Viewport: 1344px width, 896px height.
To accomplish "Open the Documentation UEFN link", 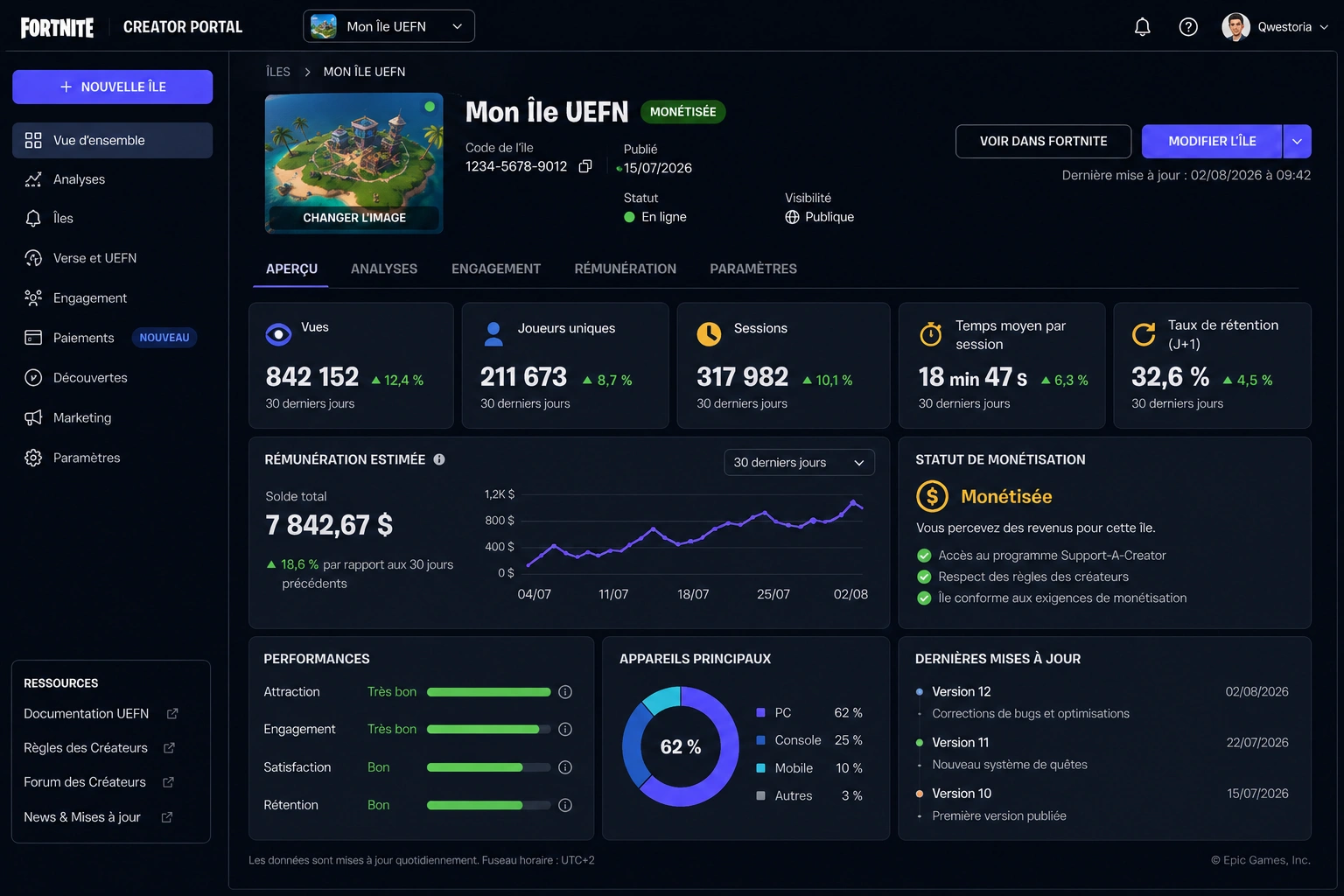I will tap(86, 714).
